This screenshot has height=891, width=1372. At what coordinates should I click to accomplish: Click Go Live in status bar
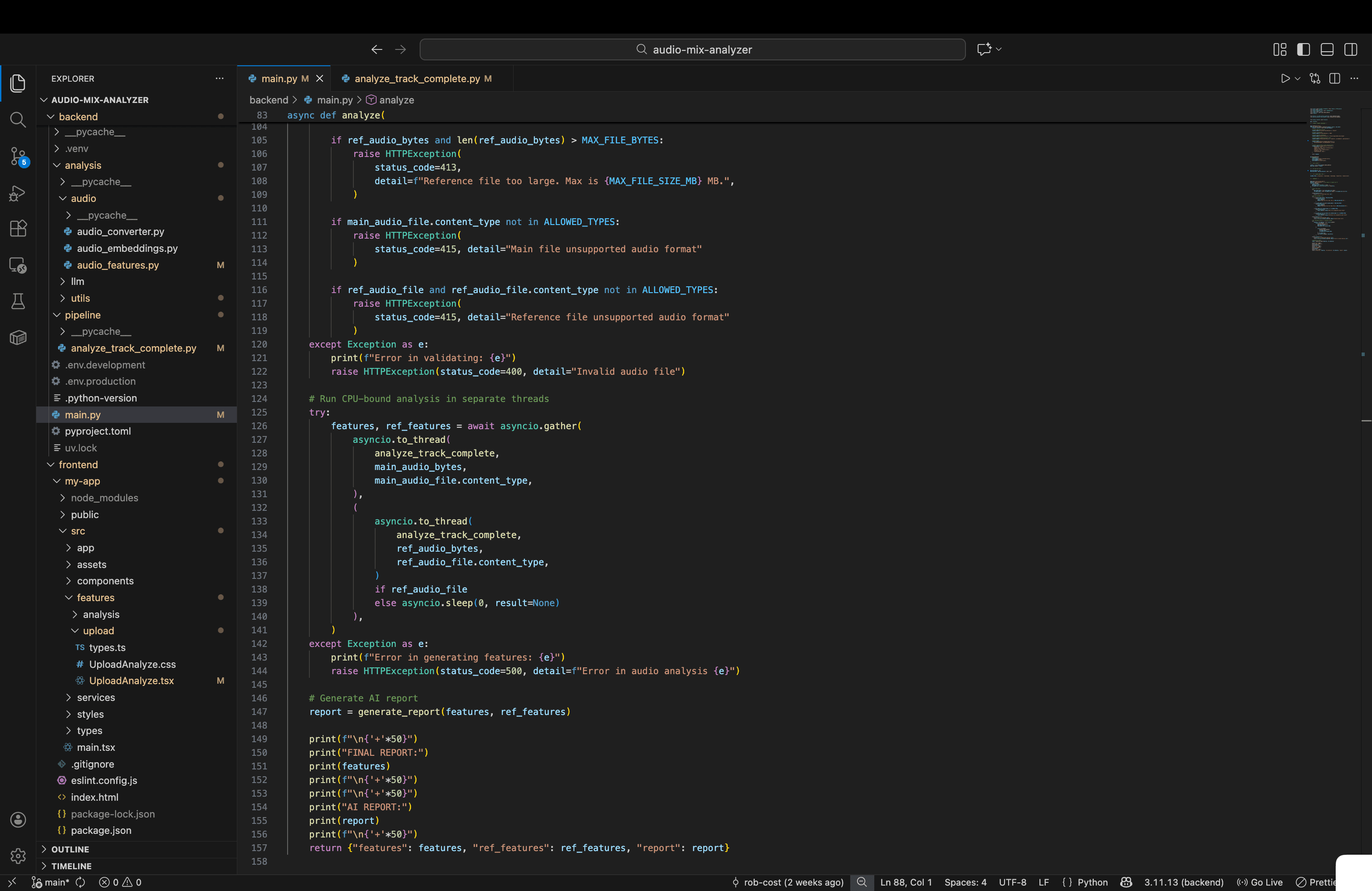point(1260,882)
